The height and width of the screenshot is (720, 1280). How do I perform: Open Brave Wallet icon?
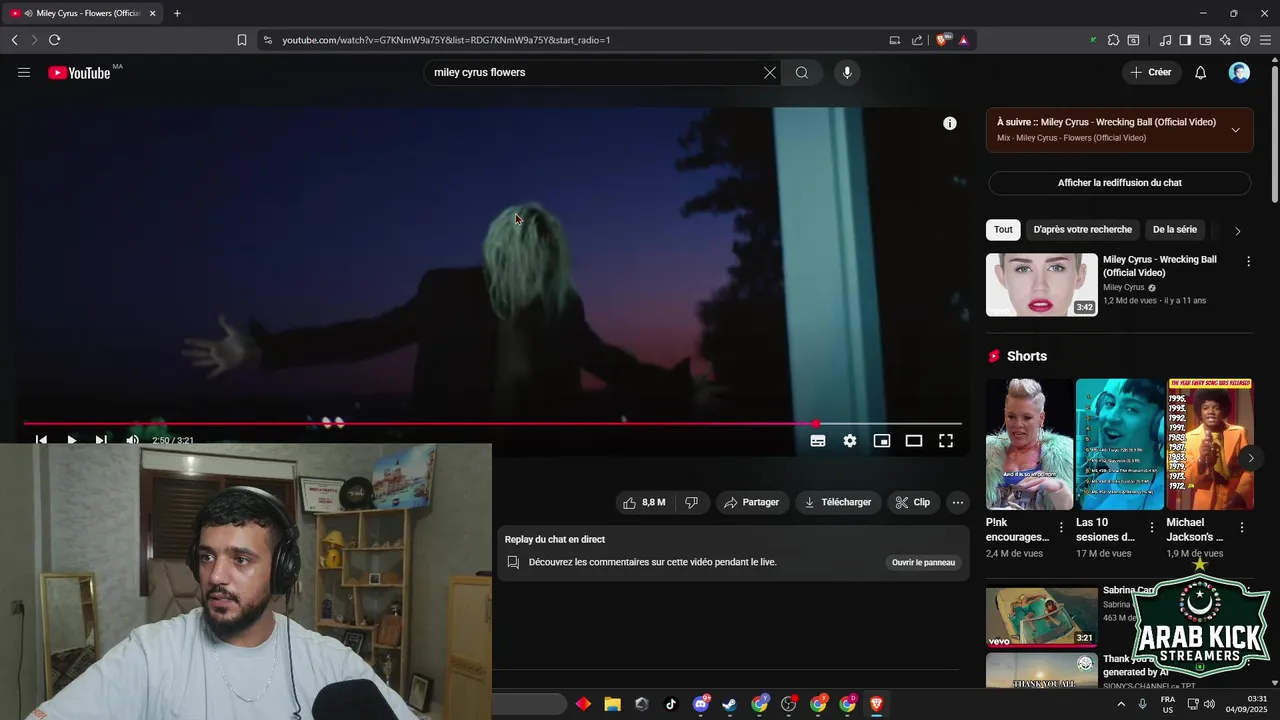pos(1205,40)
